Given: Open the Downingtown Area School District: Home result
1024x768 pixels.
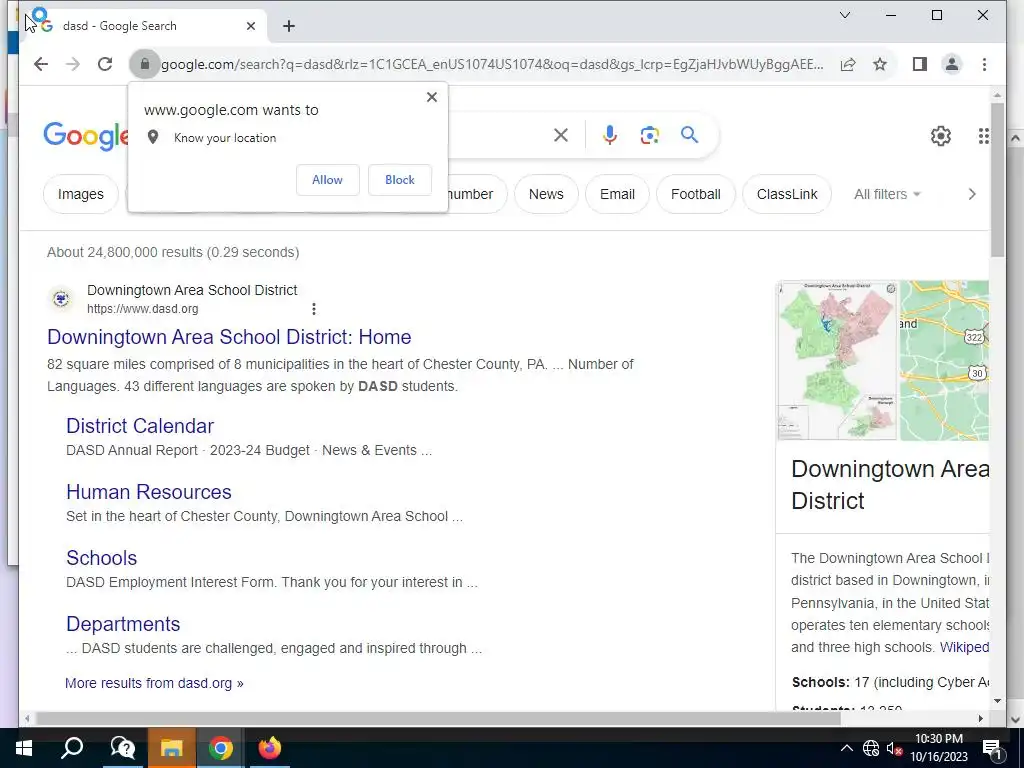Looking at the screenshot, I should click(x=229, y=337).
